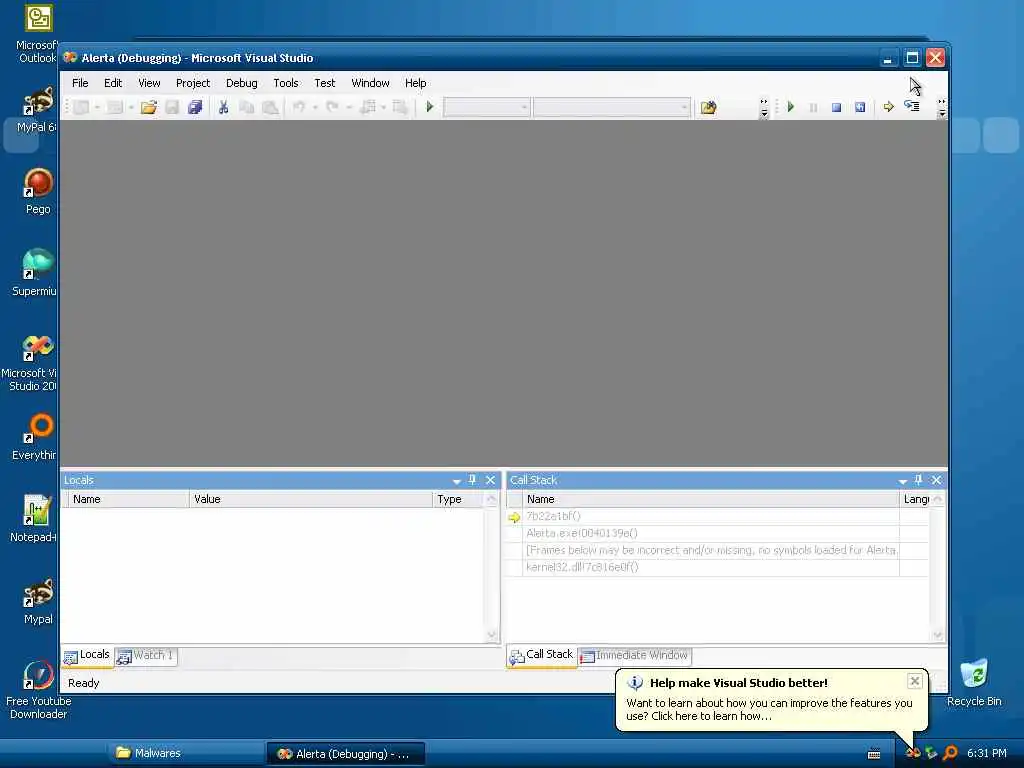Switch to the Locals tab
The height and width of the screenshot is (768, 1024).
click(x=87, y=656)
